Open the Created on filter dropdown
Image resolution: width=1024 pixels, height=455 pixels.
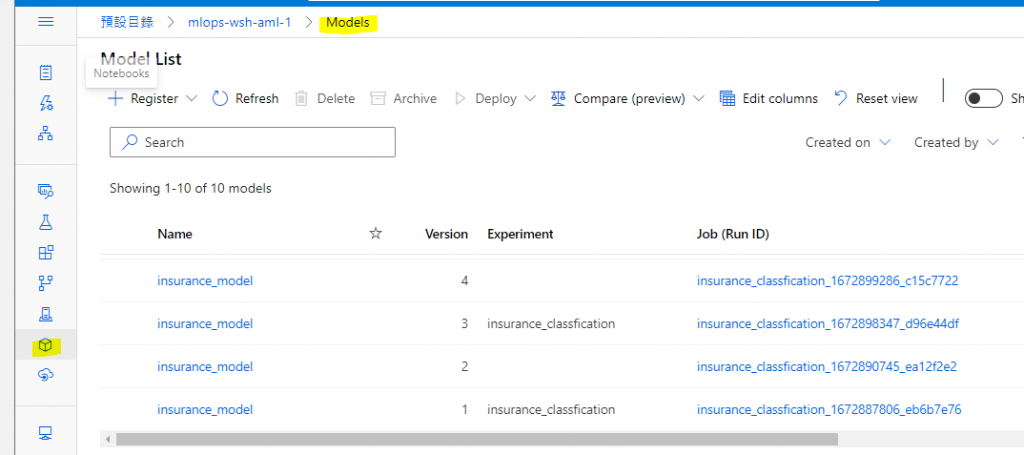[x=847, y=143]
